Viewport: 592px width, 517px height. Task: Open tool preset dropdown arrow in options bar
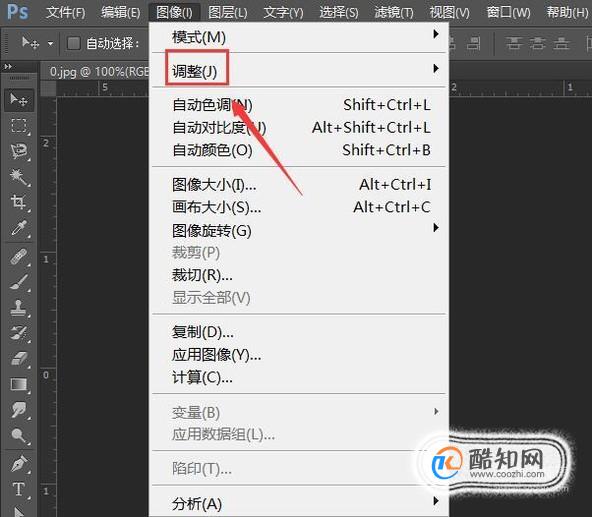pos(50,44)
